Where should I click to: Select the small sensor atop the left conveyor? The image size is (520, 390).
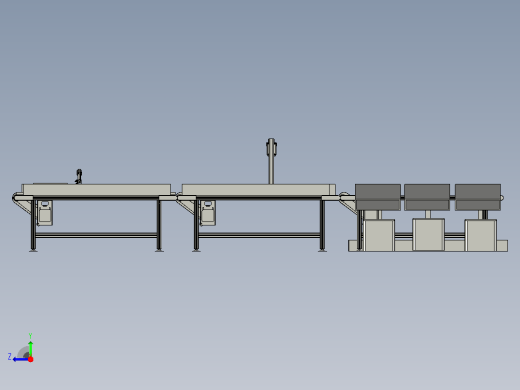pos(79,176)
